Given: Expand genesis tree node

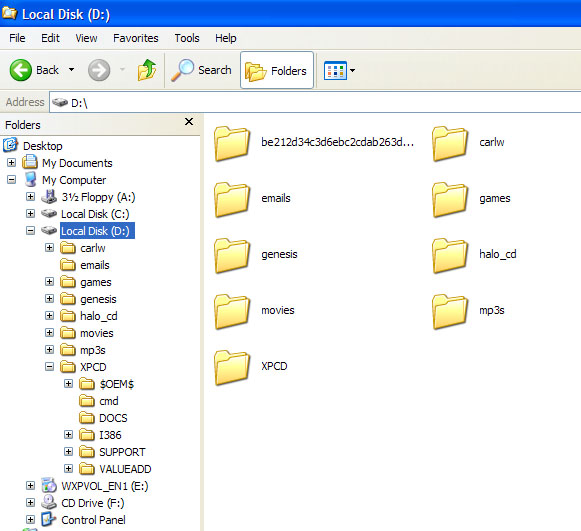Looking at the screenshot, I should tap(49, 299).
